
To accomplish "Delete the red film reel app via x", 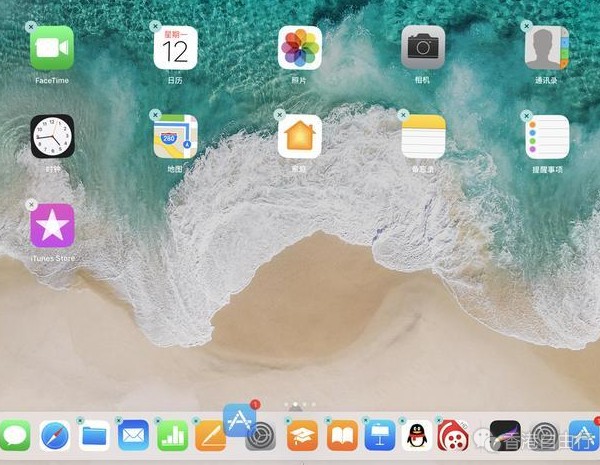I will (439, 421).
